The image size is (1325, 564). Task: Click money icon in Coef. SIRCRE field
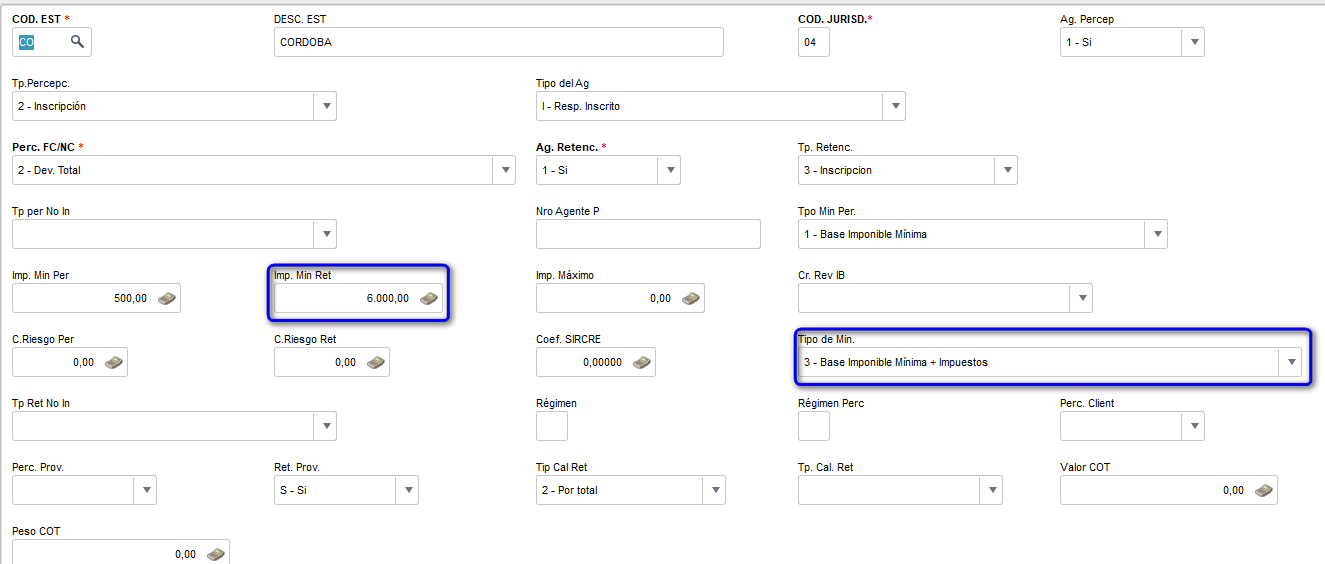(642, 362)
